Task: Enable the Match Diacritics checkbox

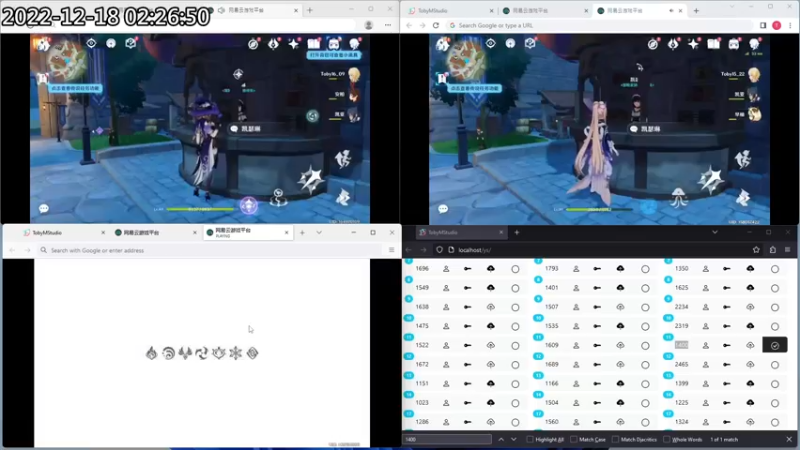Action: (x=615, y=439)
